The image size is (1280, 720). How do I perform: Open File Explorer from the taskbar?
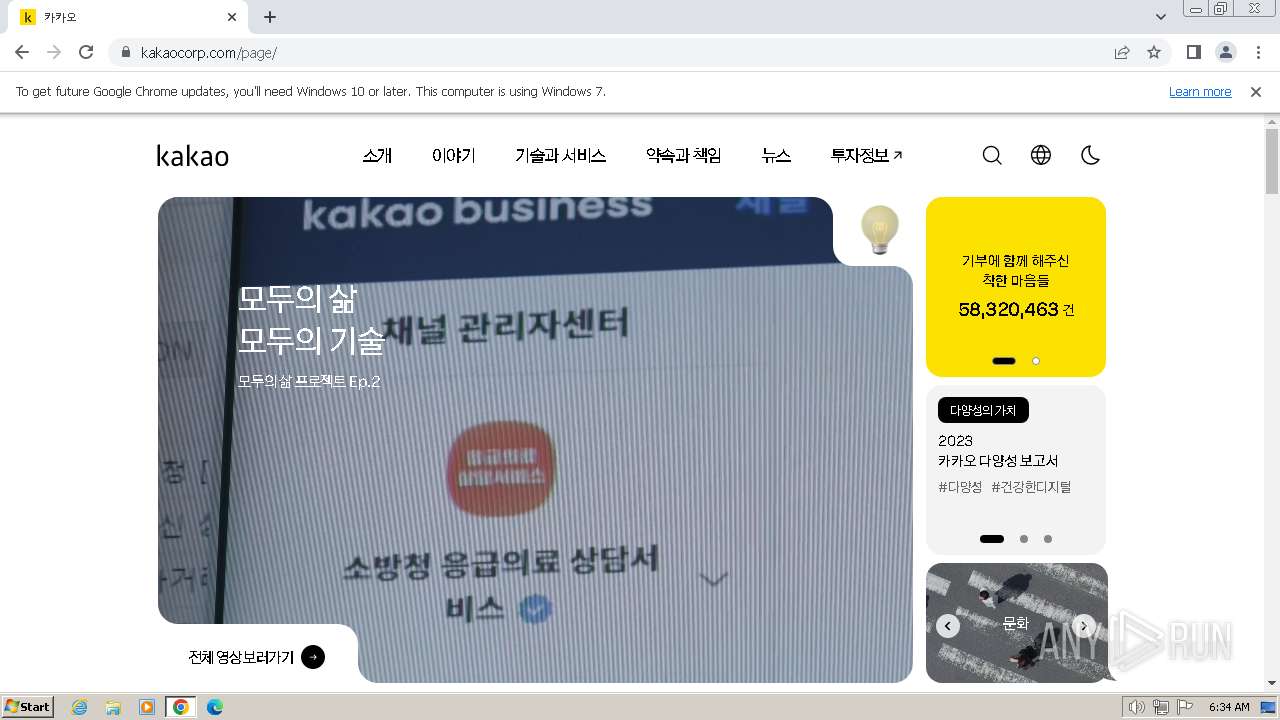(x=113, y=707)
